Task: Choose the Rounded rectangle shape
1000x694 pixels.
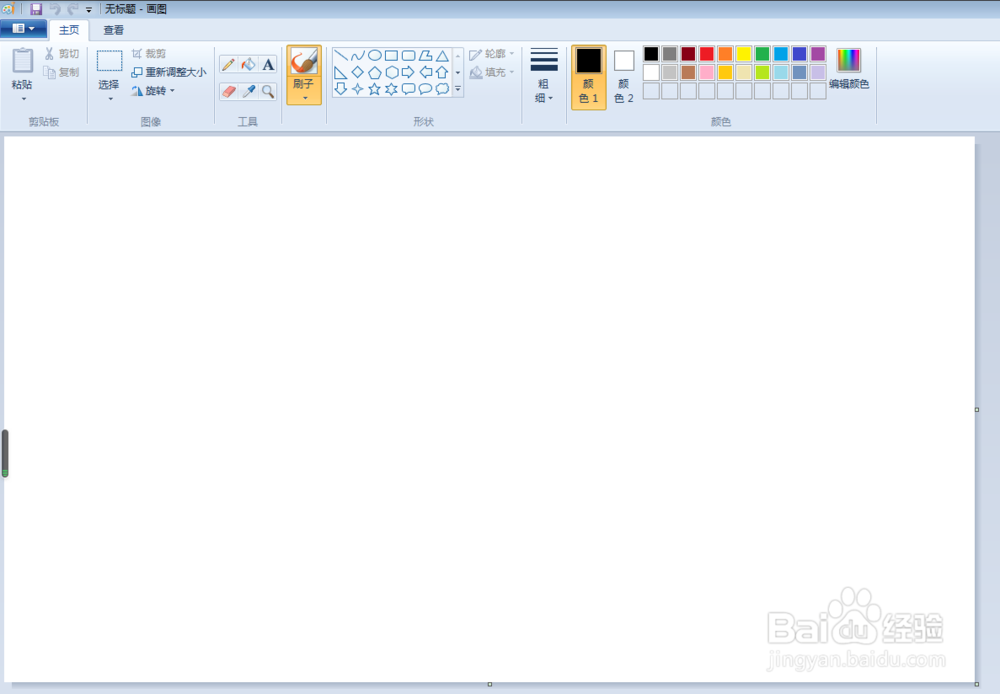Action: [x=409, y=55]
